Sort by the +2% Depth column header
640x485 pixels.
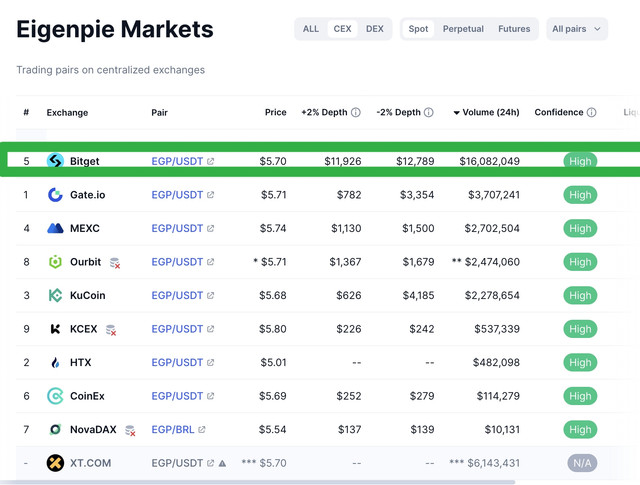(x=324, y=112)
